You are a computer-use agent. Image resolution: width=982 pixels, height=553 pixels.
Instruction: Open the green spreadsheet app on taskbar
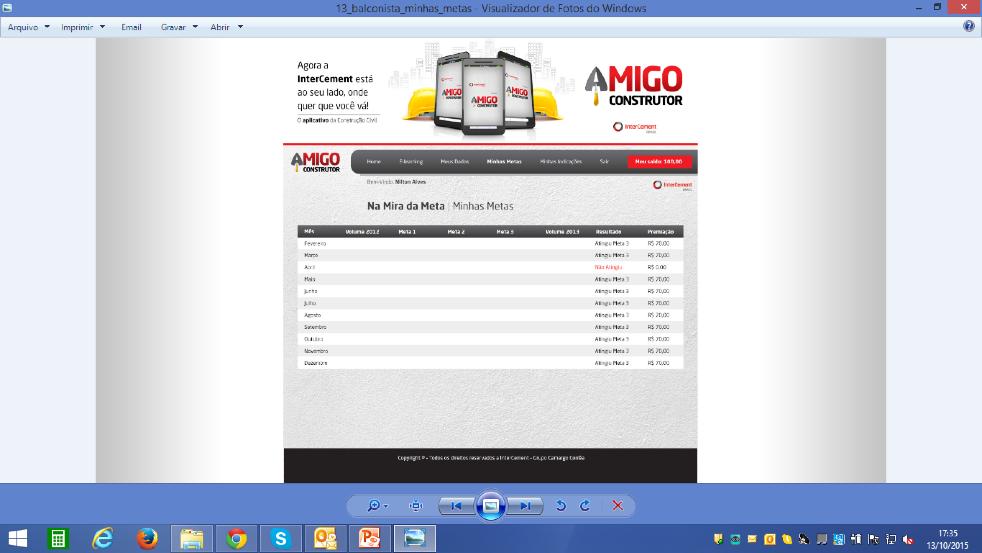[x=58, y=539]
